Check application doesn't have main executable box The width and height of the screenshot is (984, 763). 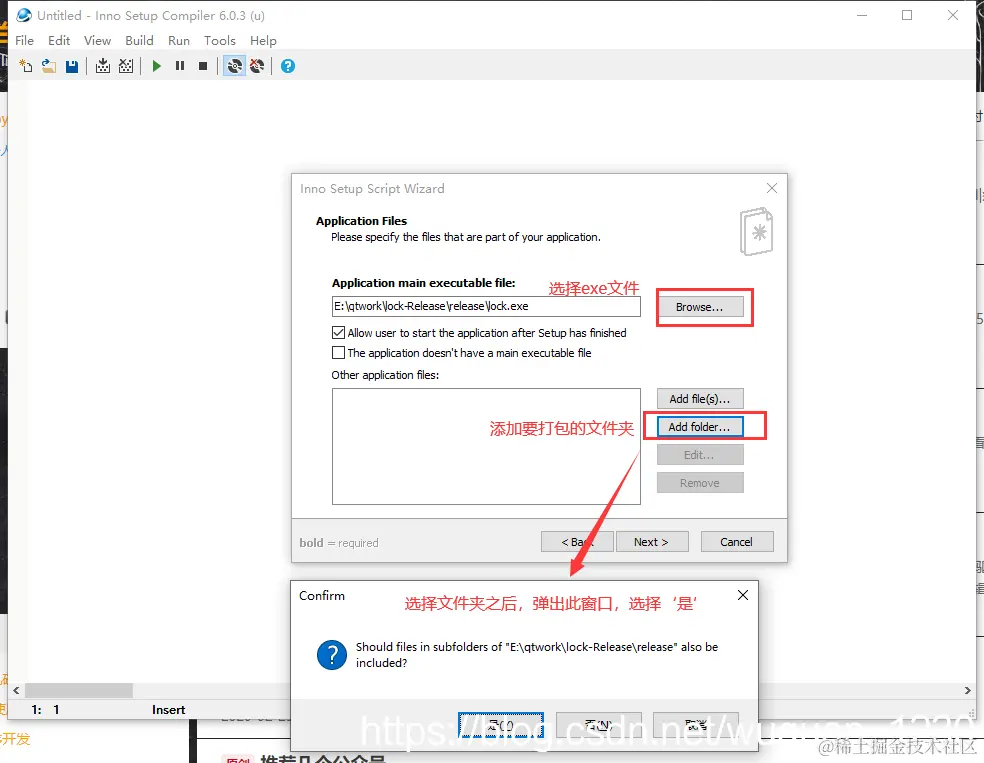click(338, 353)
